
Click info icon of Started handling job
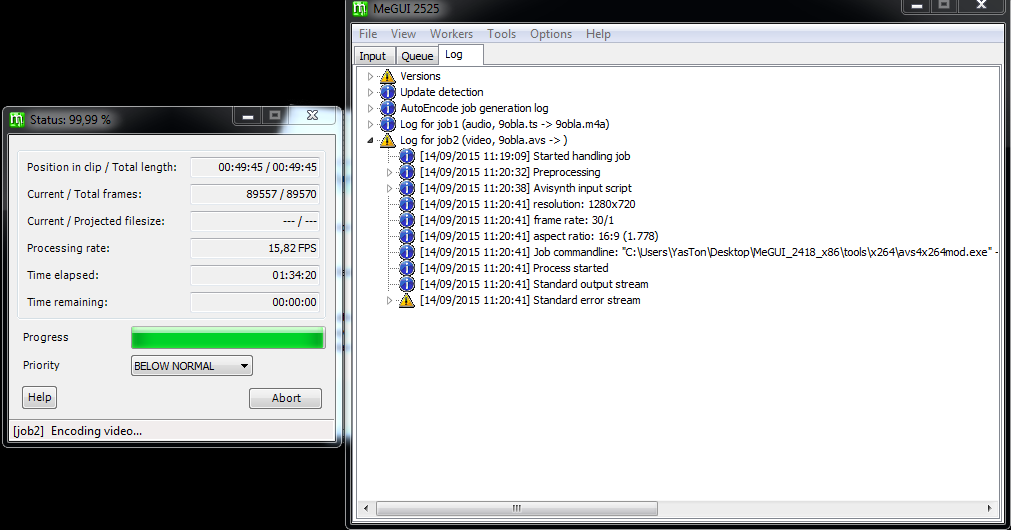click(407, 156)
